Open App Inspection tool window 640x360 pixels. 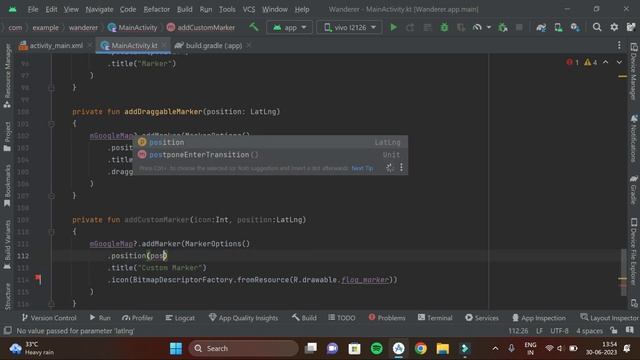pyautogui.click(x=539, y=318)
